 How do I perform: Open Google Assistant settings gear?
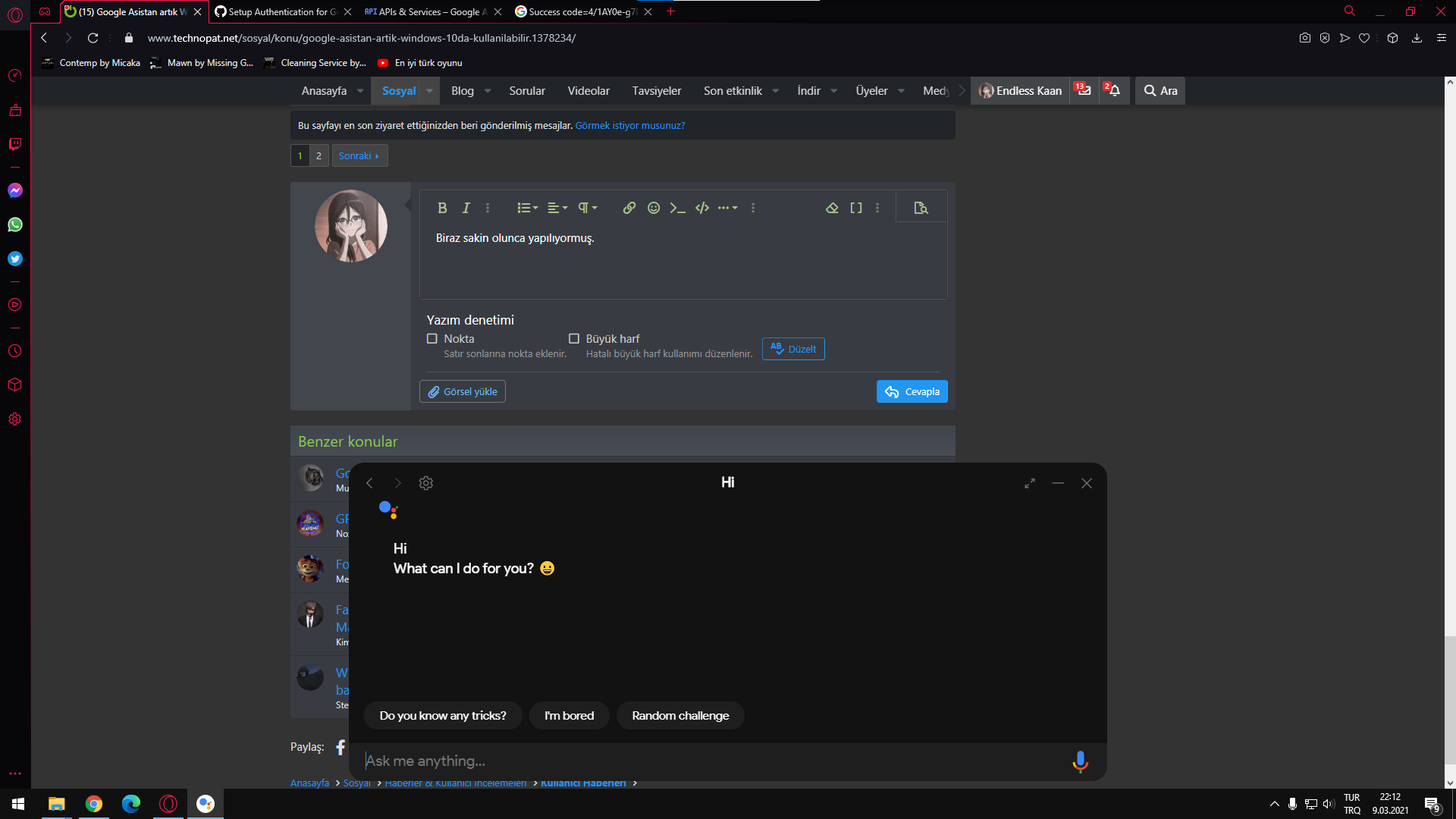click(x=426, y=483)
